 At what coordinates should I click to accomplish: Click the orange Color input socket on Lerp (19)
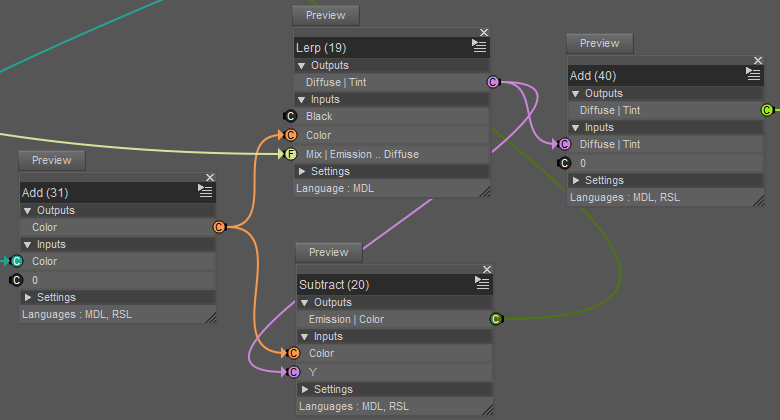291,135
